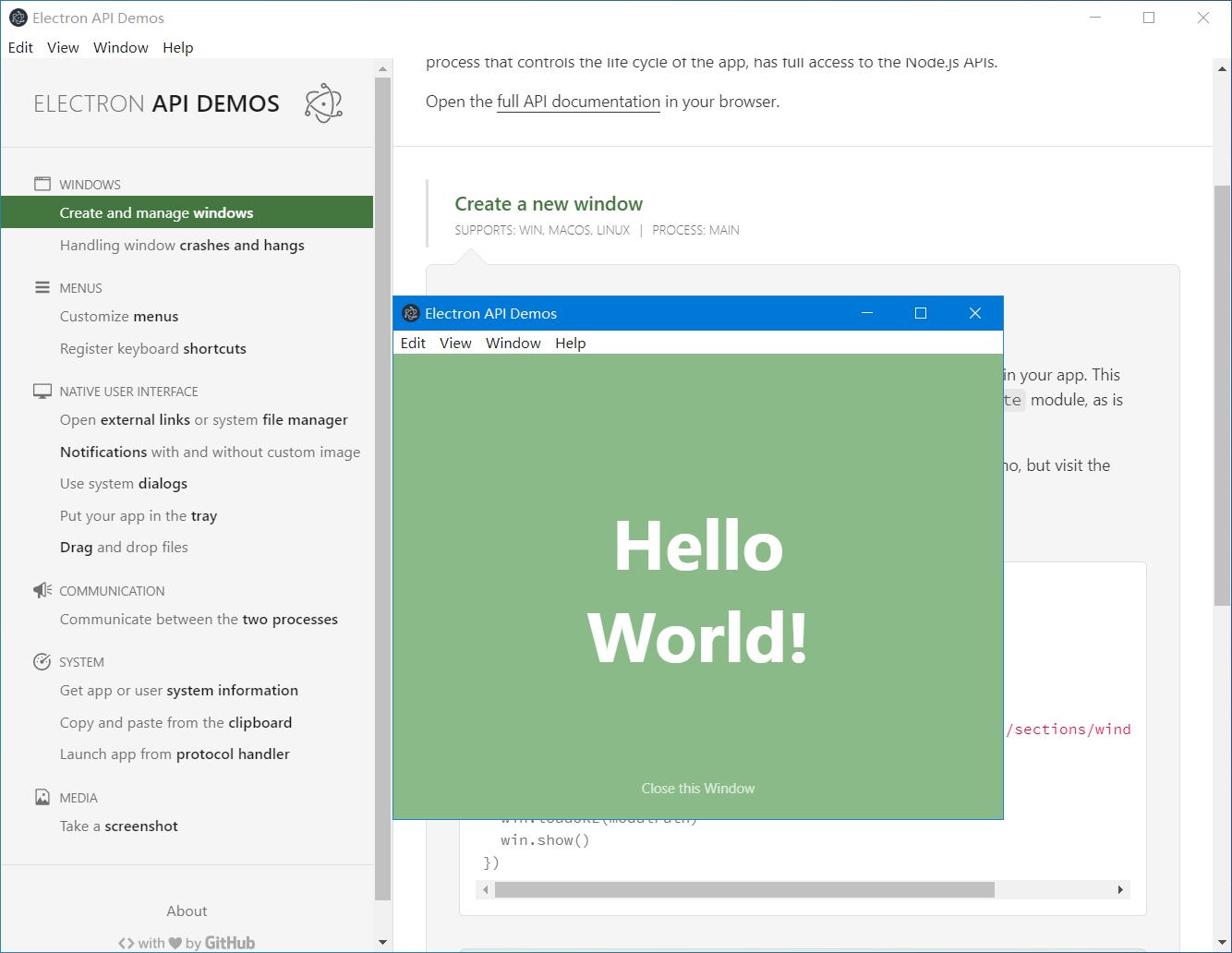Click the code block scroll left arrow

pyautogui.click(x=486, y=889)
